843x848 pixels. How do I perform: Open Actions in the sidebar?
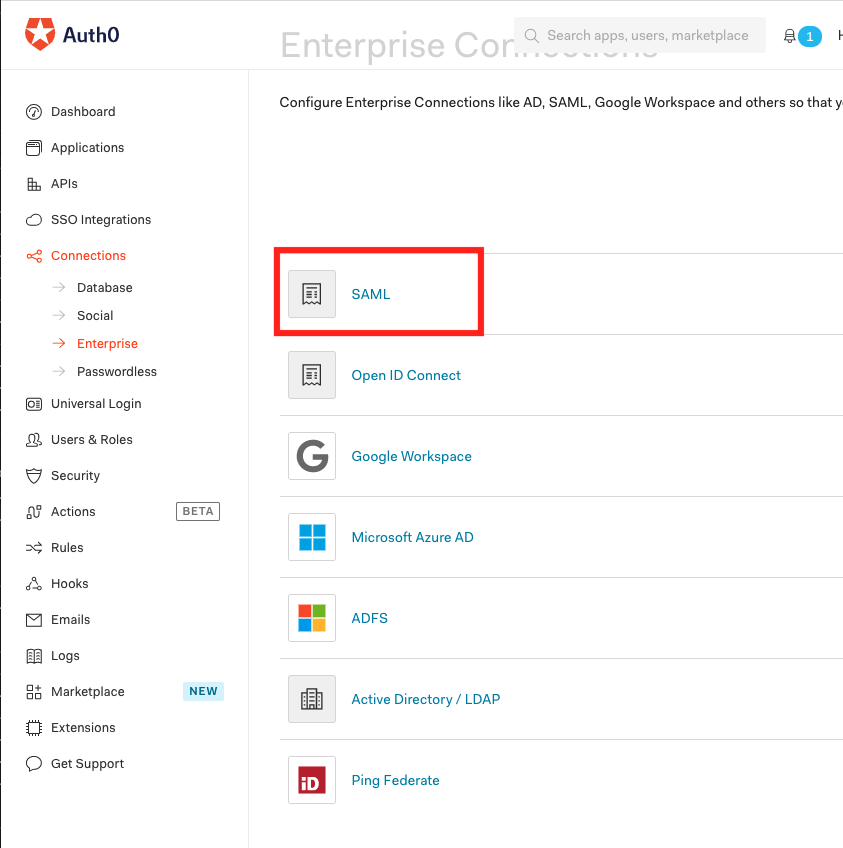73,512
